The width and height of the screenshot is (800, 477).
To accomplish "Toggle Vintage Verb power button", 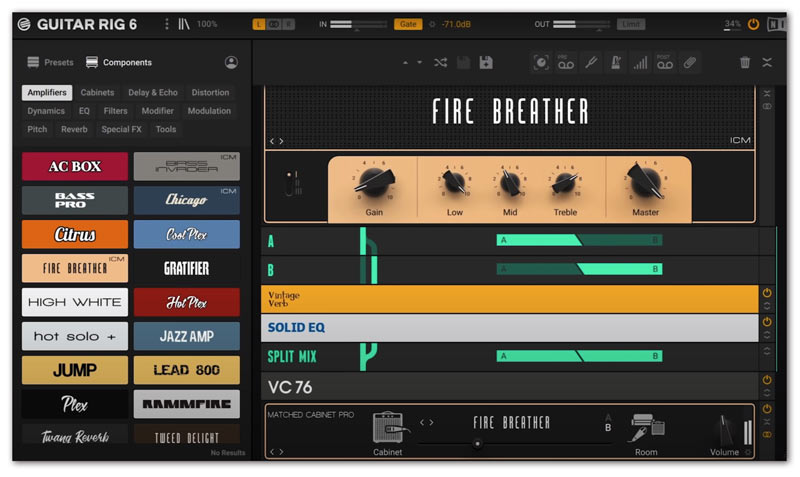I will [x=767, y=293].
